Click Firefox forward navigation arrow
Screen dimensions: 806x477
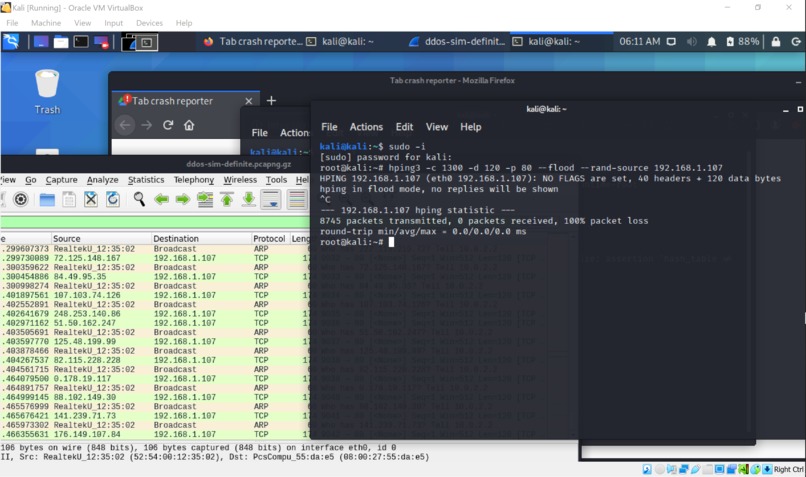point(146,125)
